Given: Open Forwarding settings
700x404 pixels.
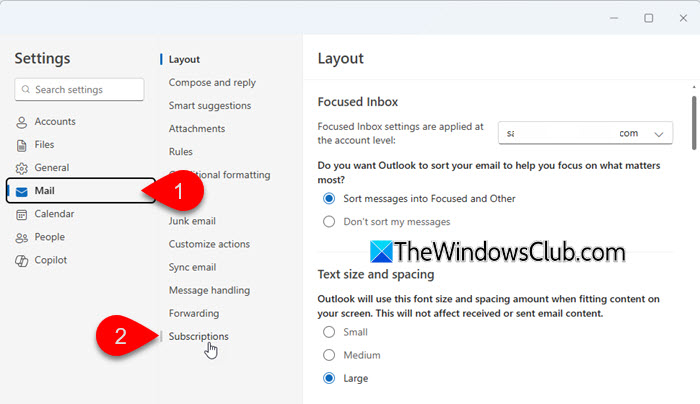Looking at the screenshot, I should (194, 313).
